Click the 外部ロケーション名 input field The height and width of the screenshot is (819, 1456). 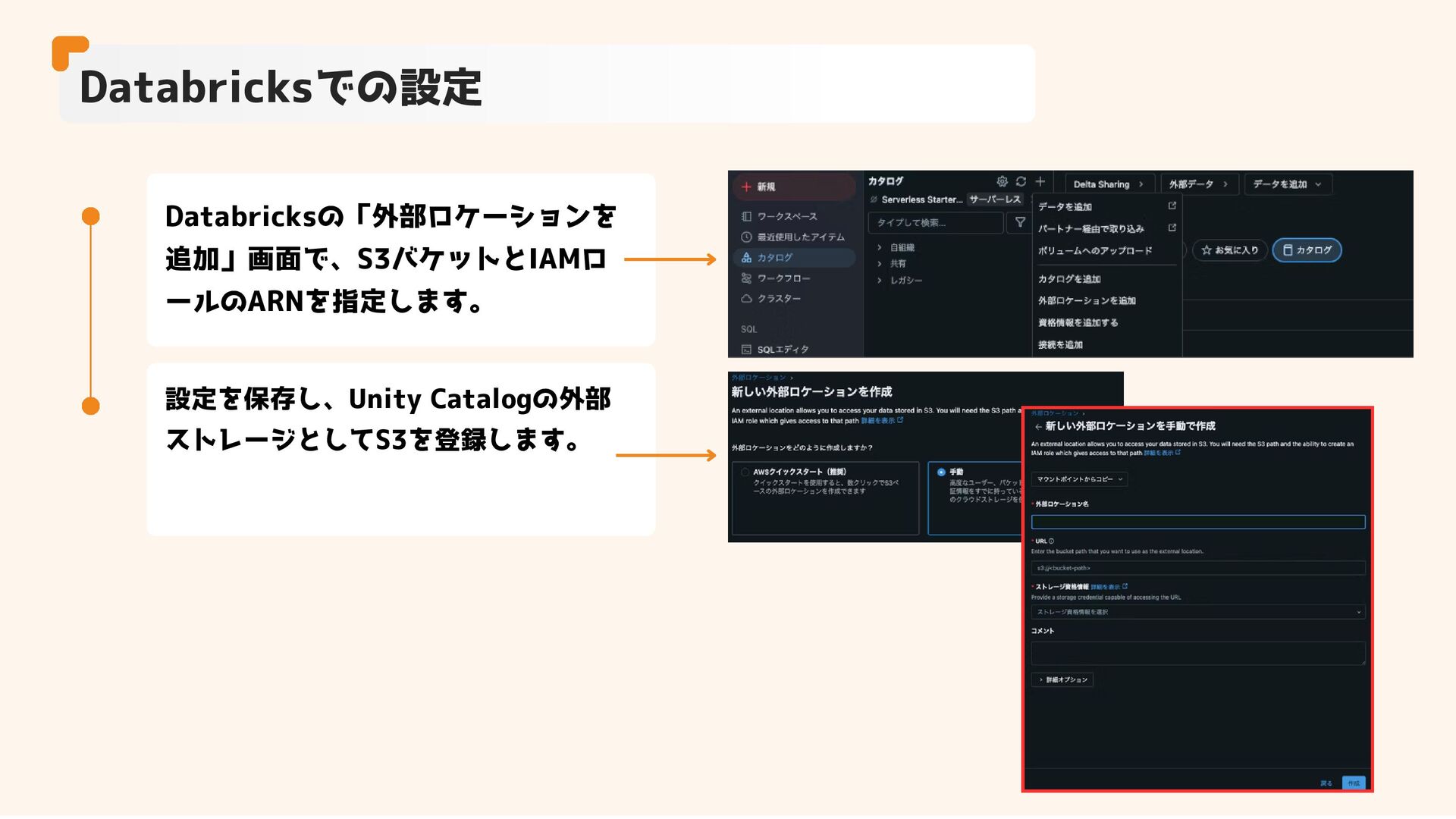point(1197,522)
